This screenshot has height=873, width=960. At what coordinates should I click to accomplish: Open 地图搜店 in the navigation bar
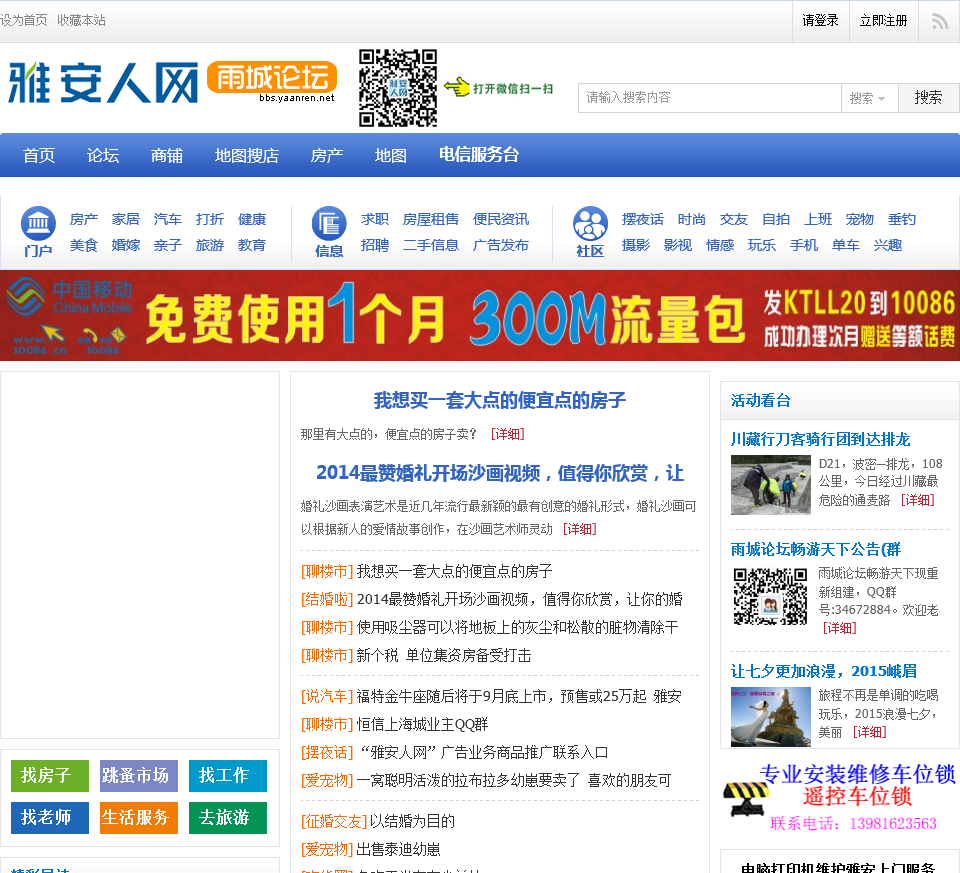[247, 155]
